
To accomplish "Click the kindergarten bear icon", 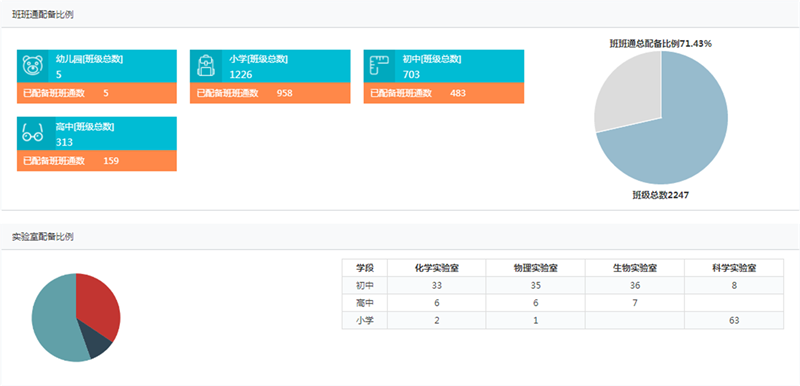I will pos(33,66).
